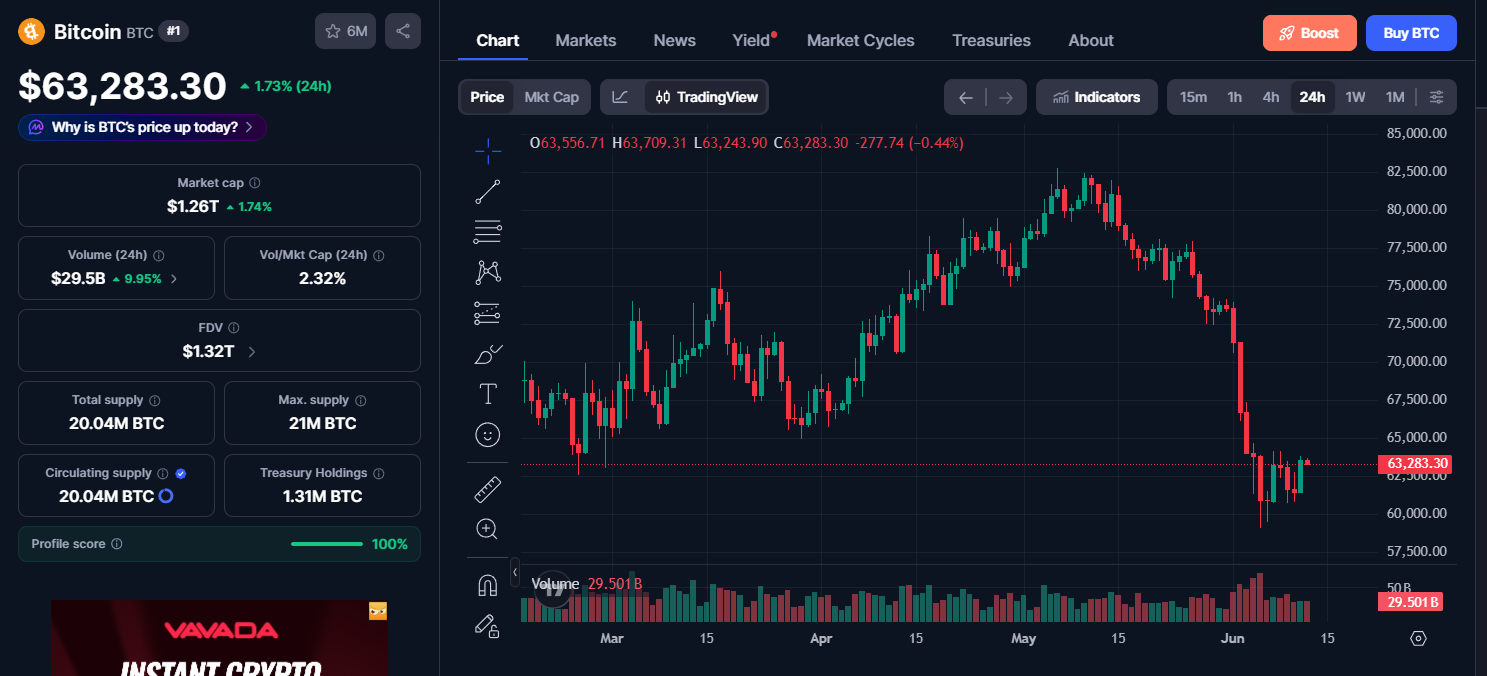Click the Volume indicator legend label
This screenshot has height=676, width=1487.
click(555, 584)
